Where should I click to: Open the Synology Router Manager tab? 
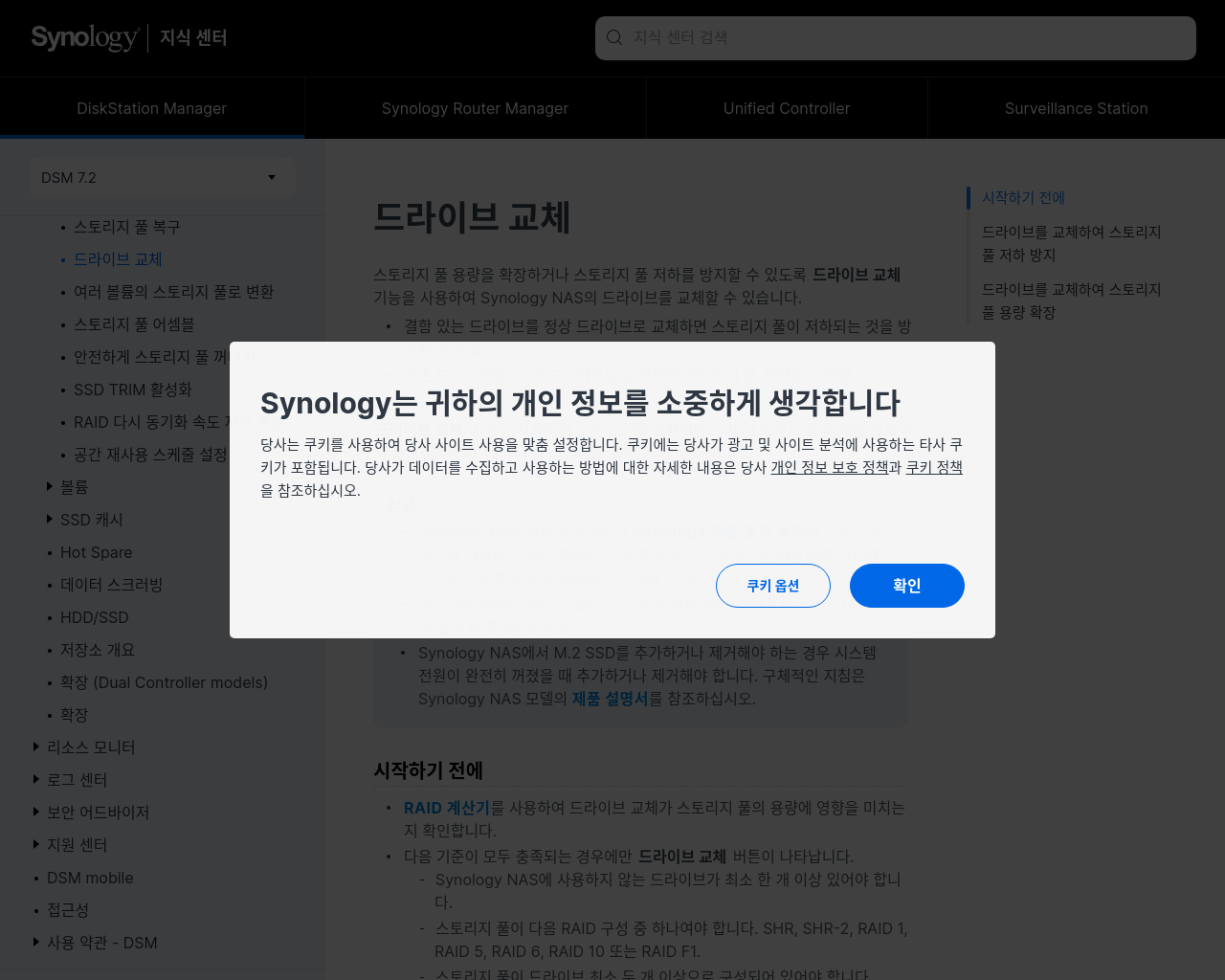(475, 108)
